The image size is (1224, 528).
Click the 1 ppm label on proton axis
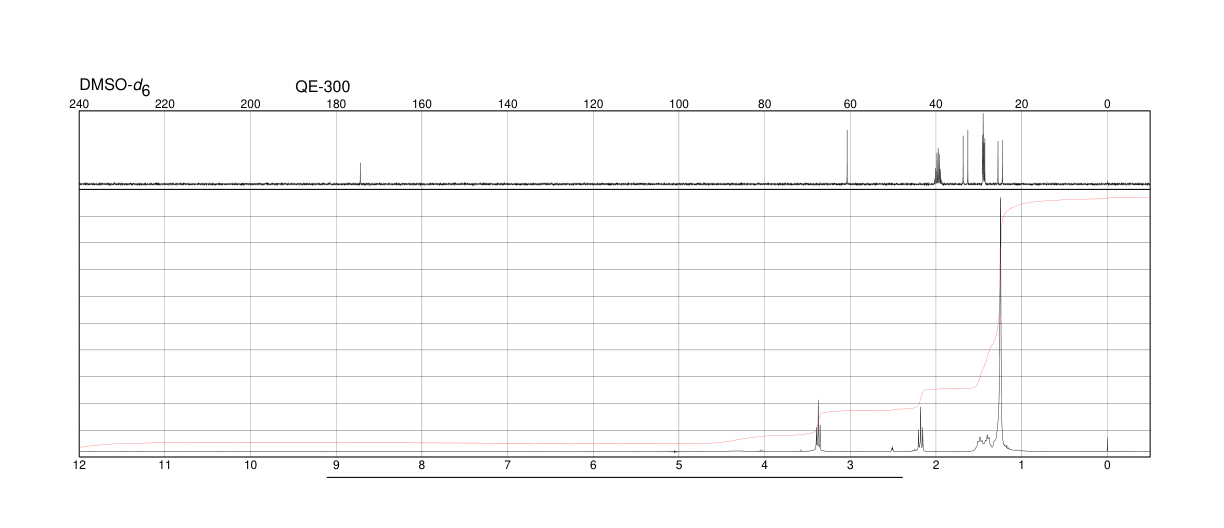(1021, 465)
